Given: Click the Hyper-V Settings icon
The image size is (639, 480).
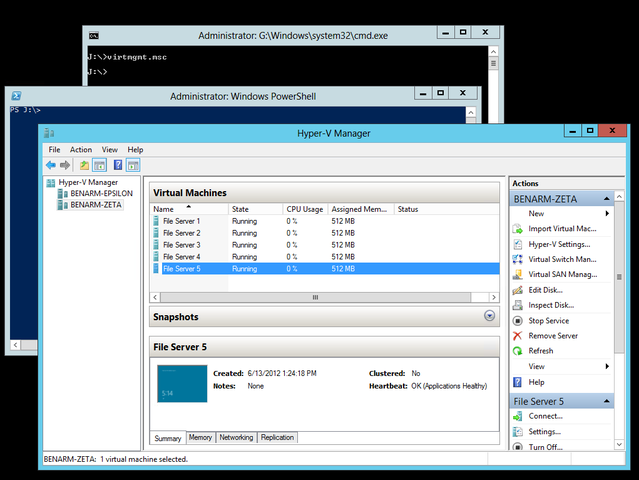Looking at the screenshot, I should [518, 244].
